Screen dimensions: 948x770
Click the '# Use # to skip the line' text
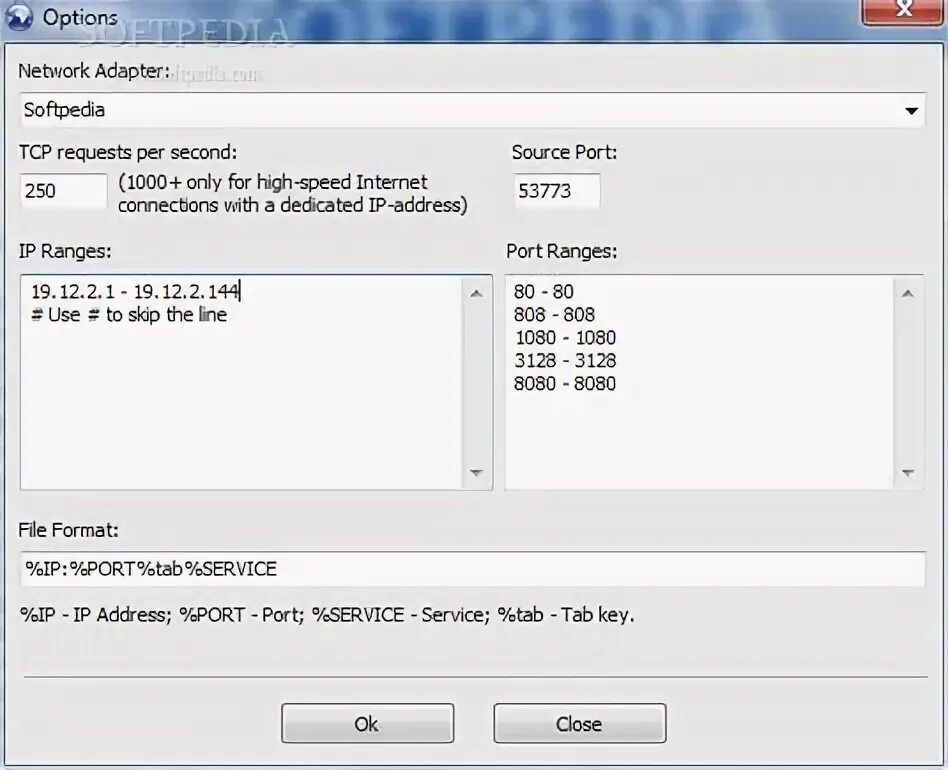tap(129, 315)
